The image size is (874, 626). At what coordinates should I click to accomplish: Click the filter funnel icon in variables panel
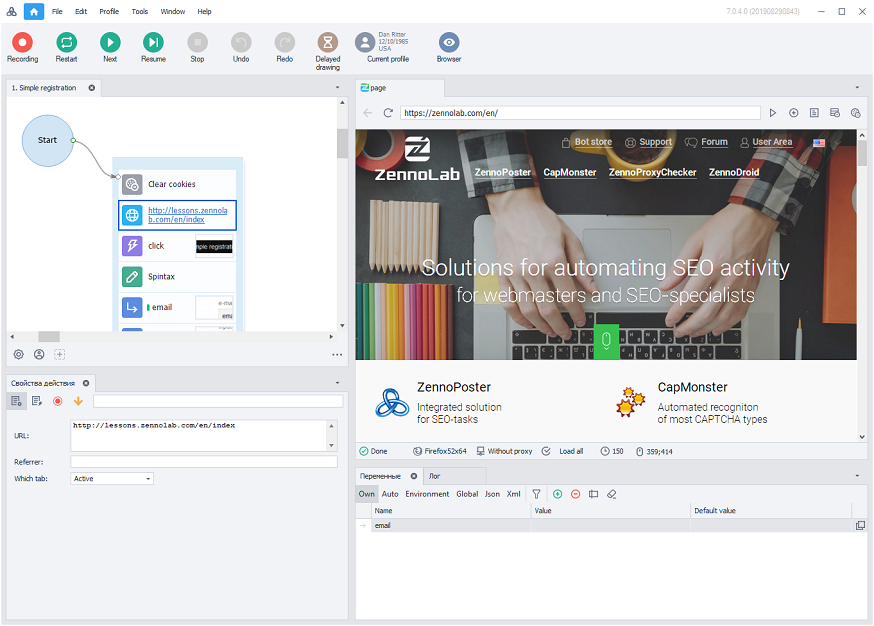[536, 494]
